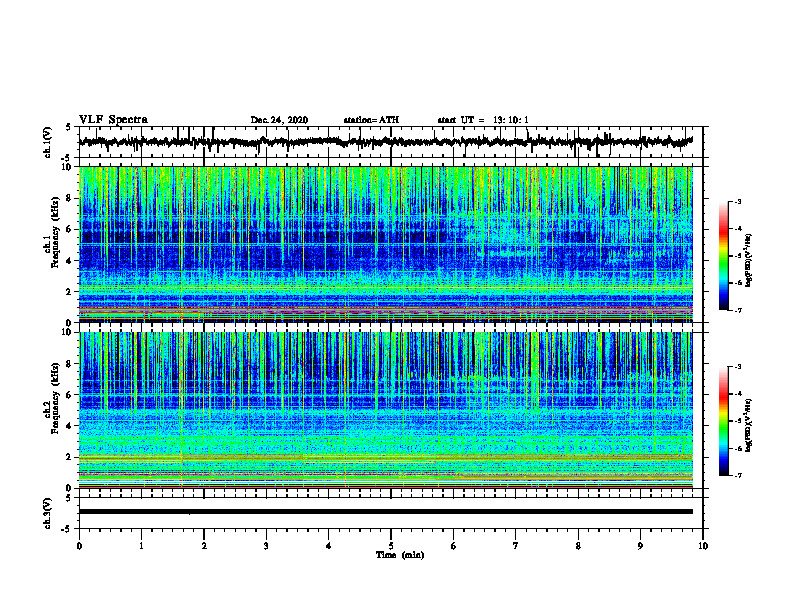This screenshot has width=792, height=612.
Task: Click the "ch.1(V)" waveform axis label
Action: click(48, 142)
